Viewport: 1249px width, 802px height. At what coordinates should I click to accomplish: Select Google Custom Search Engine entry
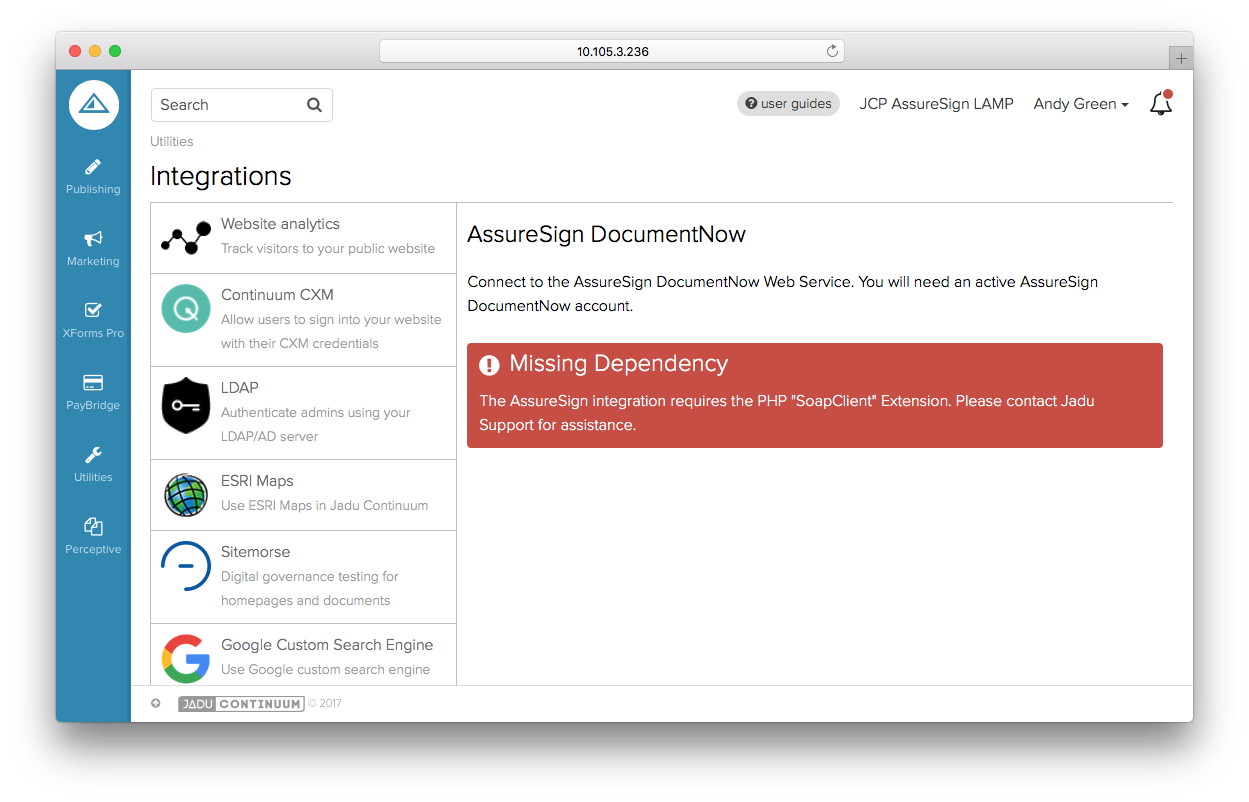pos(304,655)
